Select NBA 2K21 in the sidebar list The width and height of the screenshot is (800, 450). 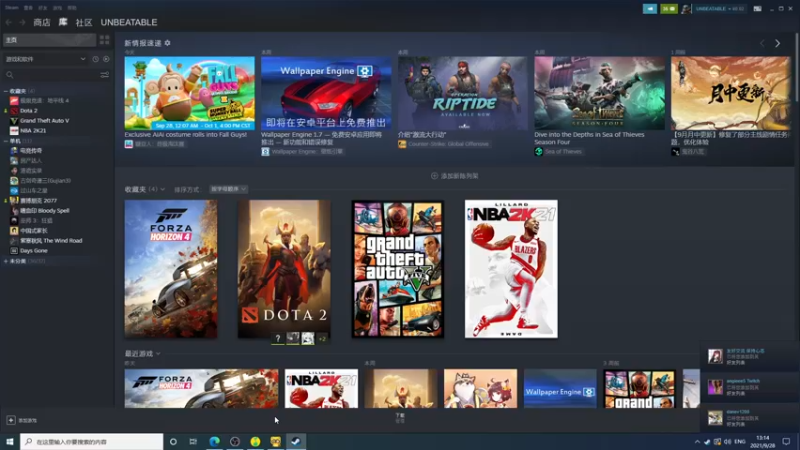pyautogui.click(x=33, y=131)
